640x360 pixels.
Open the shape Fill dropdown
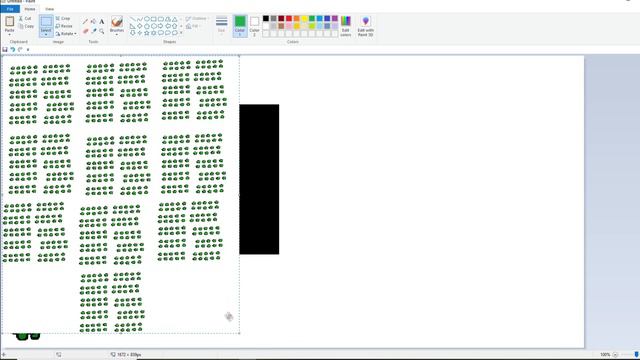click(193, 26)
